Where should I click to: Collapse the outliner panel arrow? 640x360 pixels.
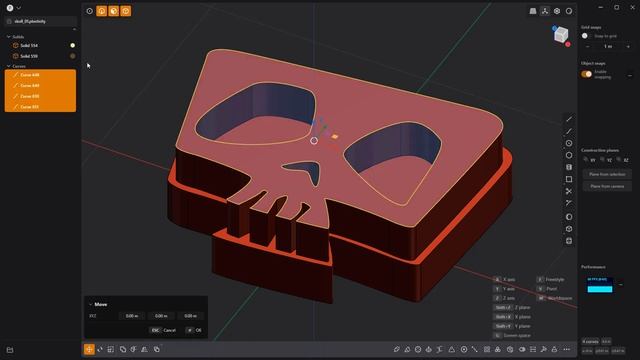pos(74,29)
